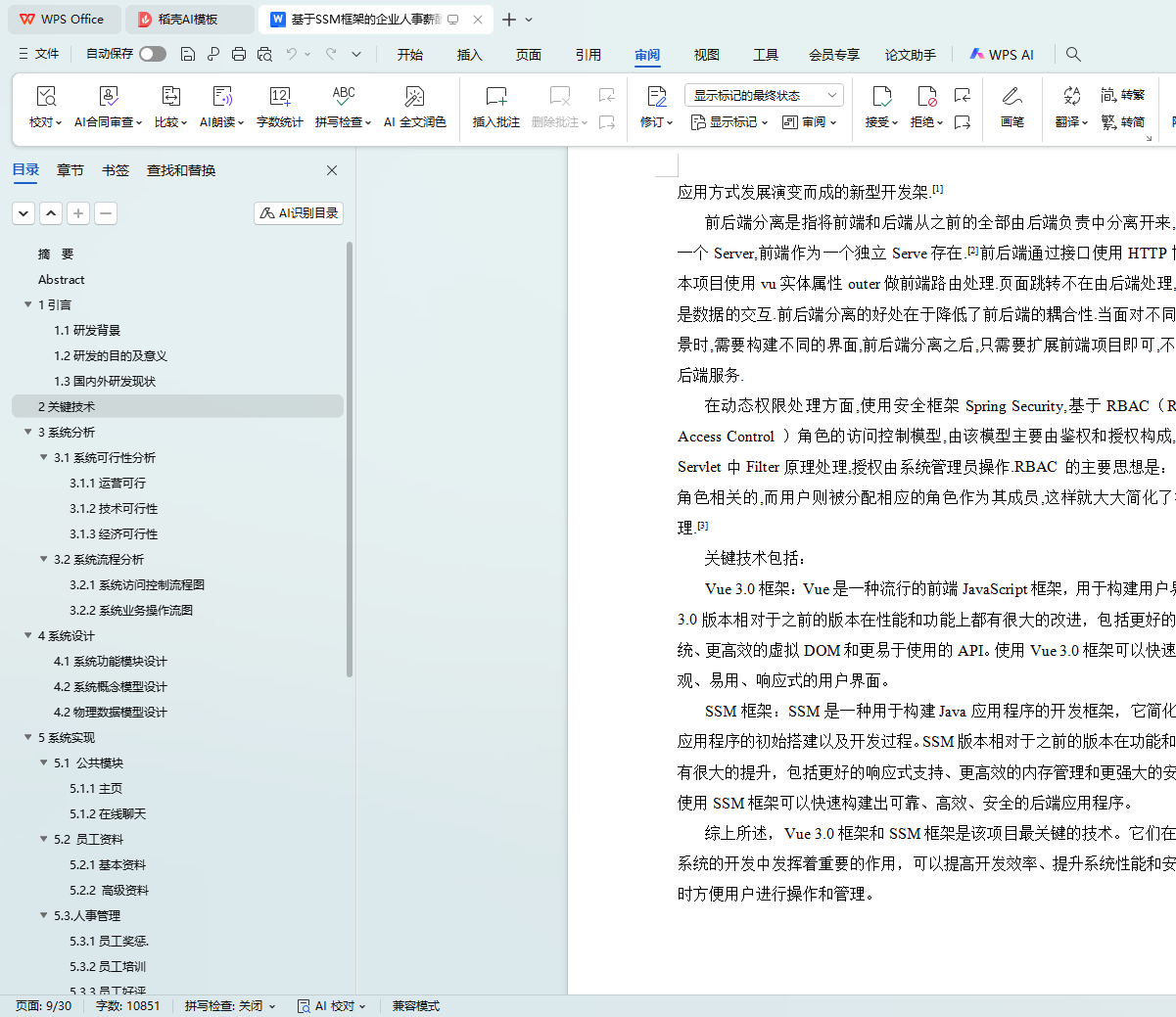Open the 书签 tab in sidebar

tap(116, 170)
